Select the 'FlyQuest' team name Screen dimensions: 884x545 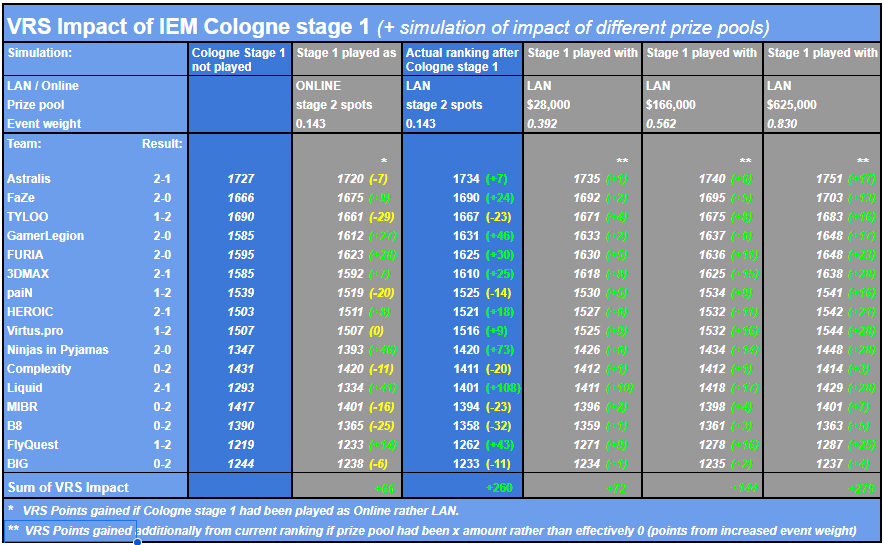coord(32,445)
